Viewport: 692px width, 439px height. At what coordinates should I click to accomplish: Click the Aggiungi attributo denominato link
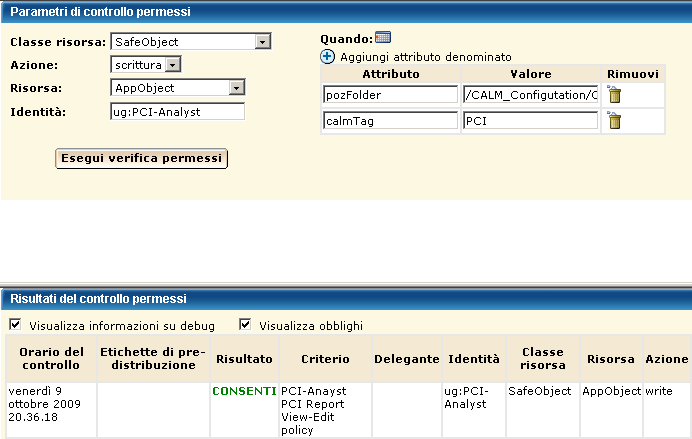425,57
